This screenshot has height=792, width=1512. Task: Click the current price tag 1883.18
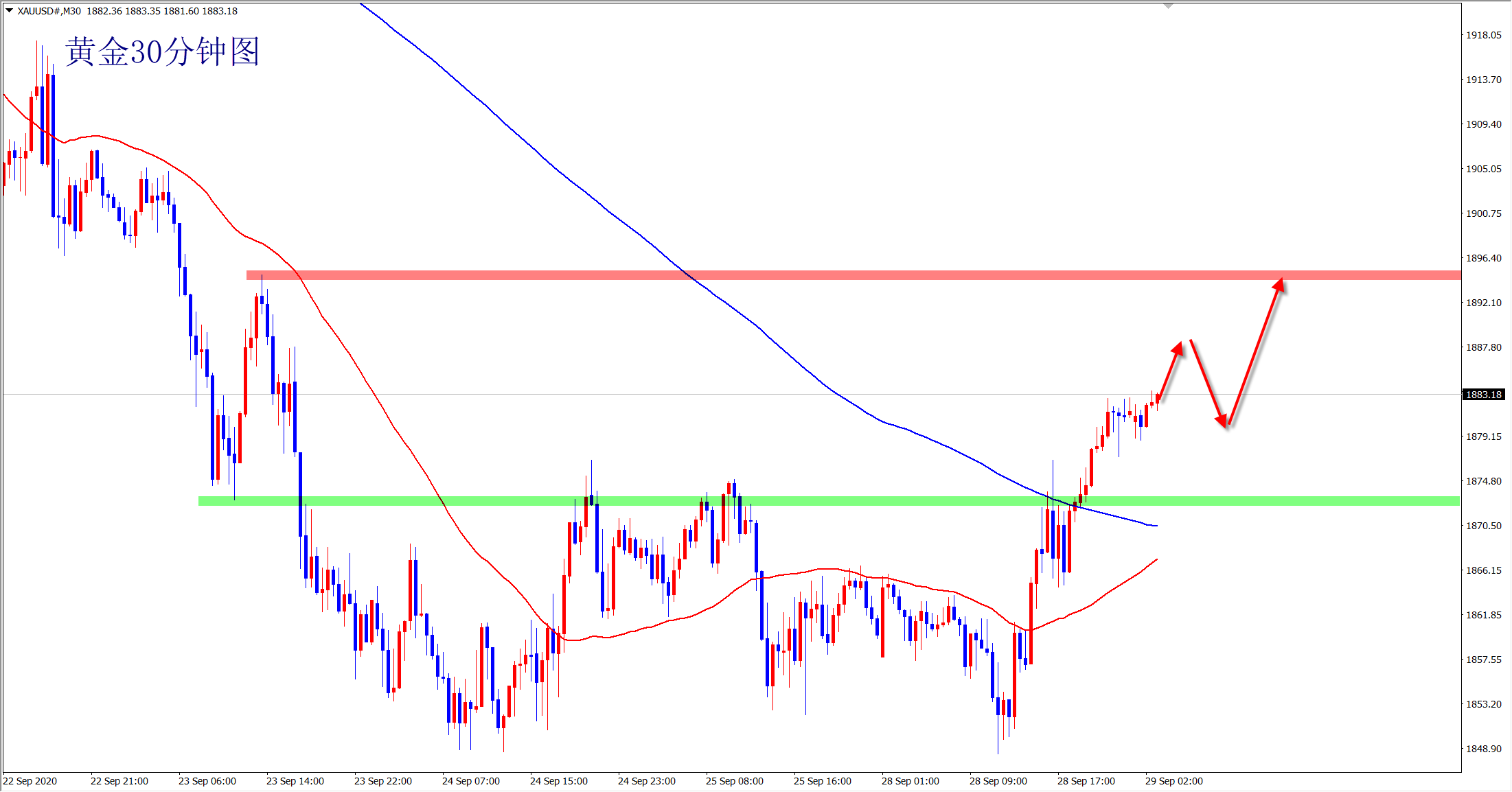pyautogui.click(x=1484, y=395)
